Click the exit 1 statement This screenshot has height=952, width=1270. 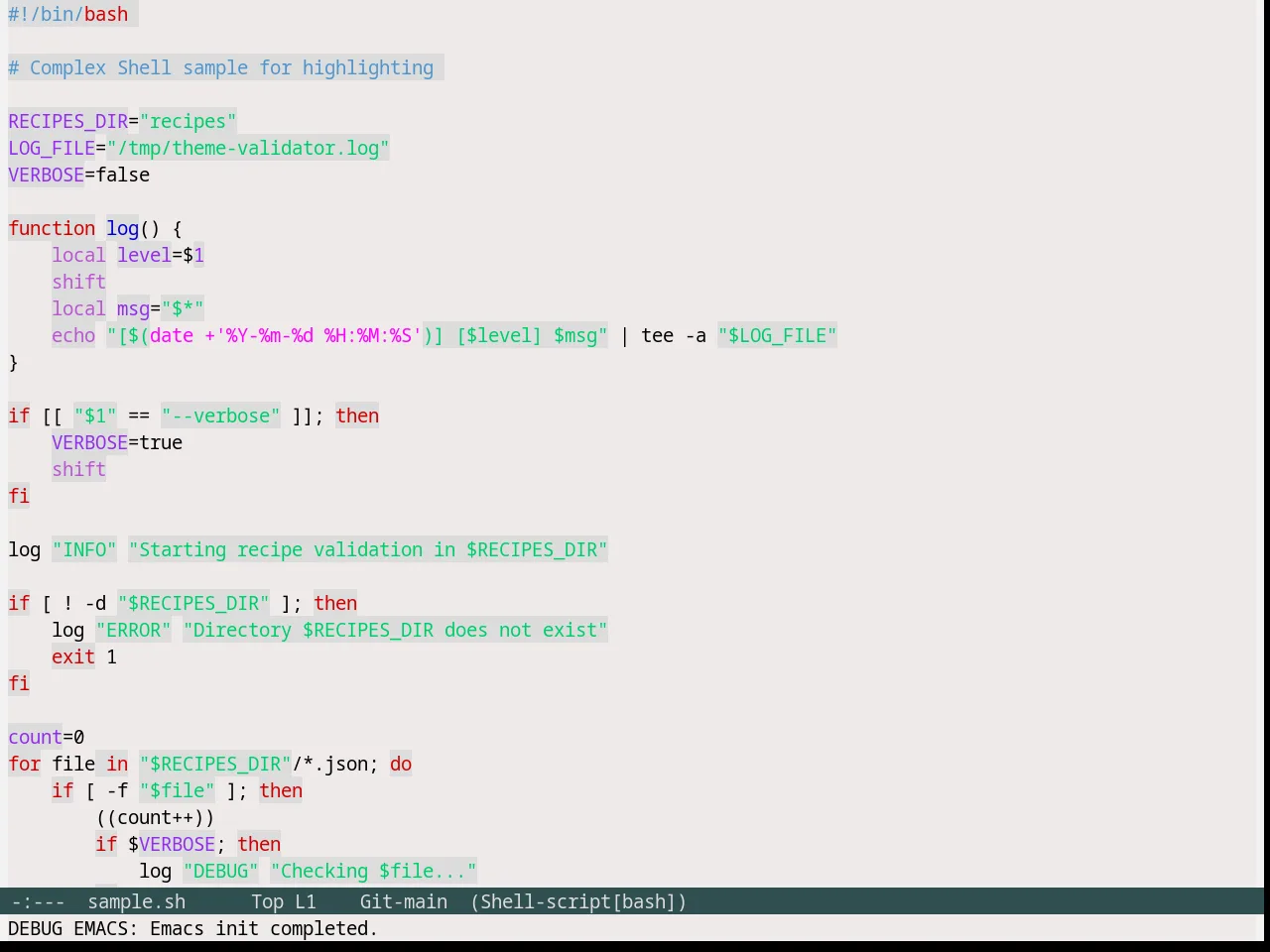[84, 656]
